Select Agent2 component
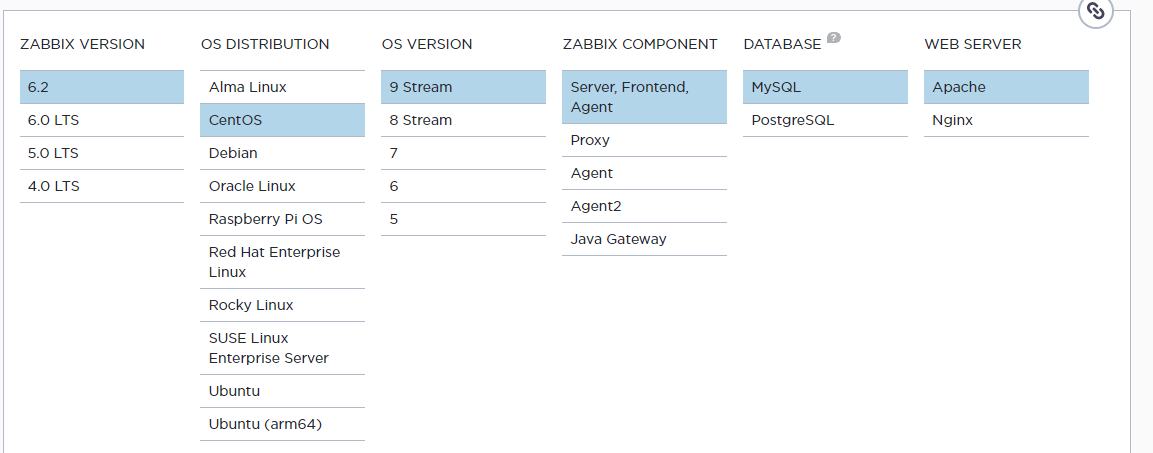1153x453 pixels. point(644,206)
